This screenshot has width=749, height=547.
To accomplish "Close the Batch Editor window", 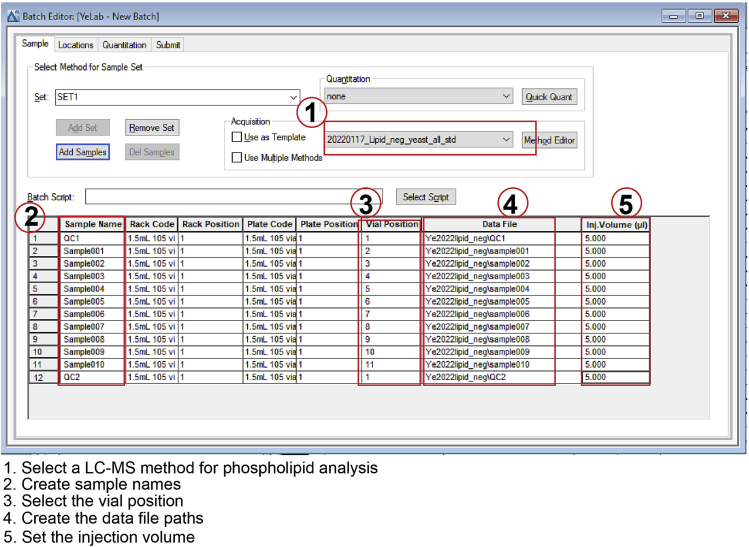I will coord(726,16).
